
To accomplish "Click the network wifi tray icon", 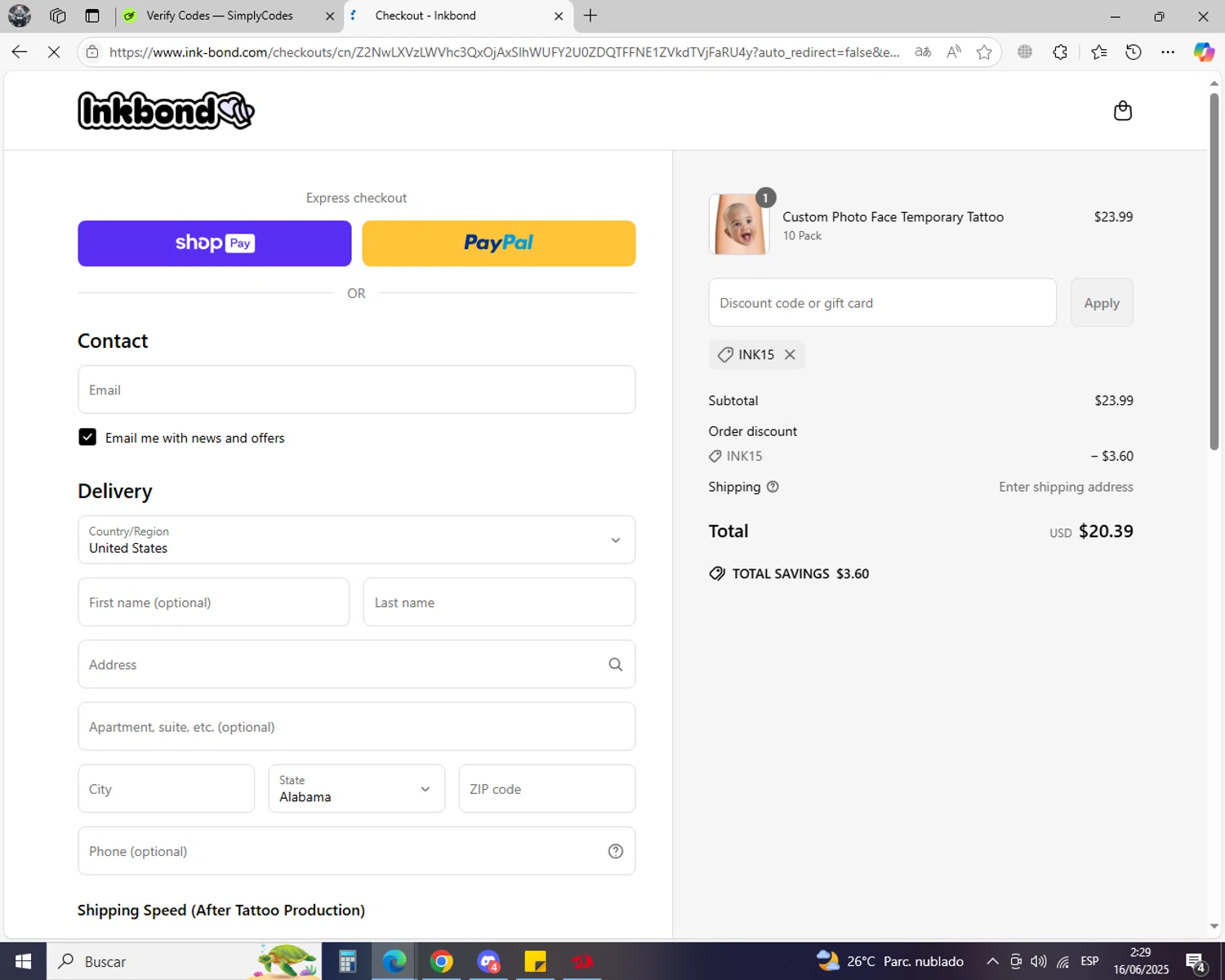I will 1062,961.
